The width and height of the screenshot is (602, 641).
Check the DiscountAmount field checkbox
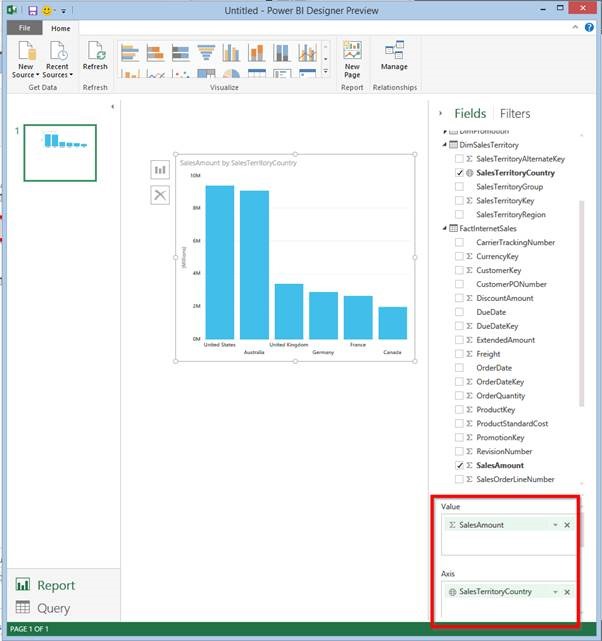pos(459,298)
